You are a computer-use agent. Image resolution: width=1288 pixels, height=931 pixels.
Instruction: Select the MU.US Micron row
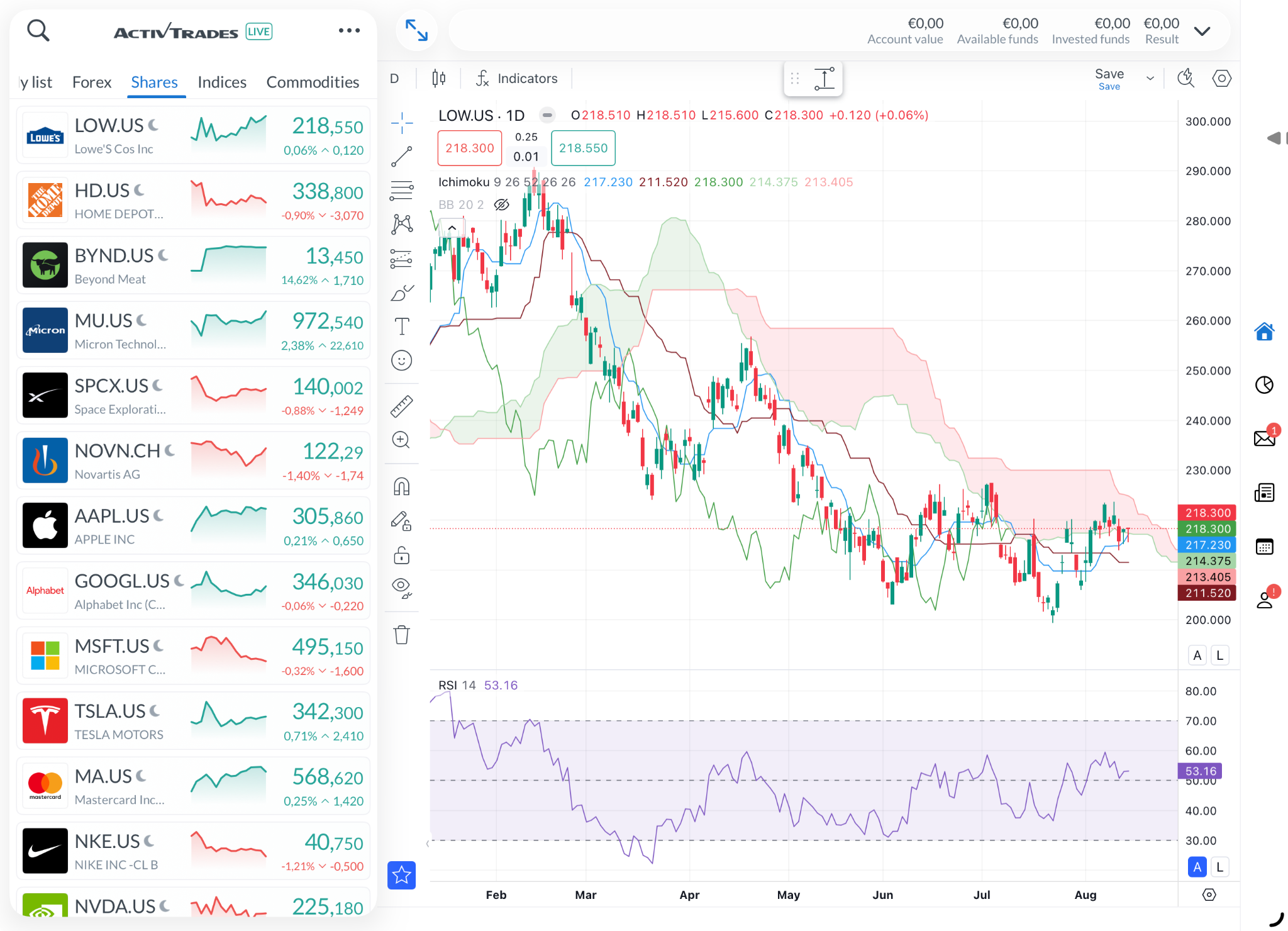click(193, 331)
